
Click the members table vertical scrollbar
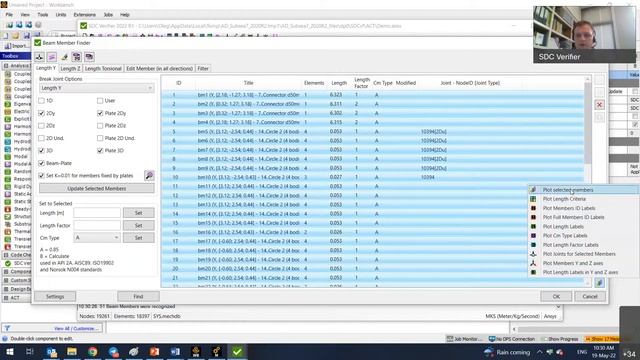tap(588, 122)
